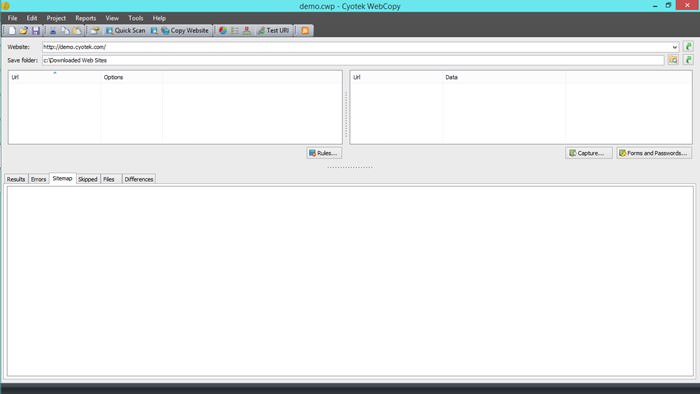Viewport: 700px width, 394px height.
Task: Click the Forms and Passwords... button
Action: [654, 153]
